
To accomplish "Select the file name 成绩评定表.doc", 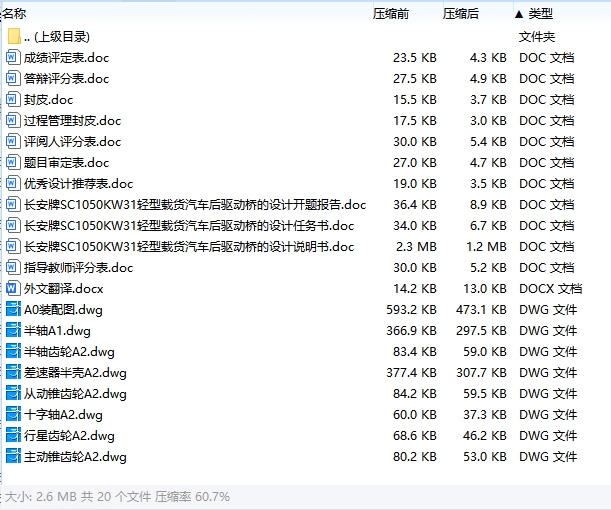I will (x=66, y=58).
